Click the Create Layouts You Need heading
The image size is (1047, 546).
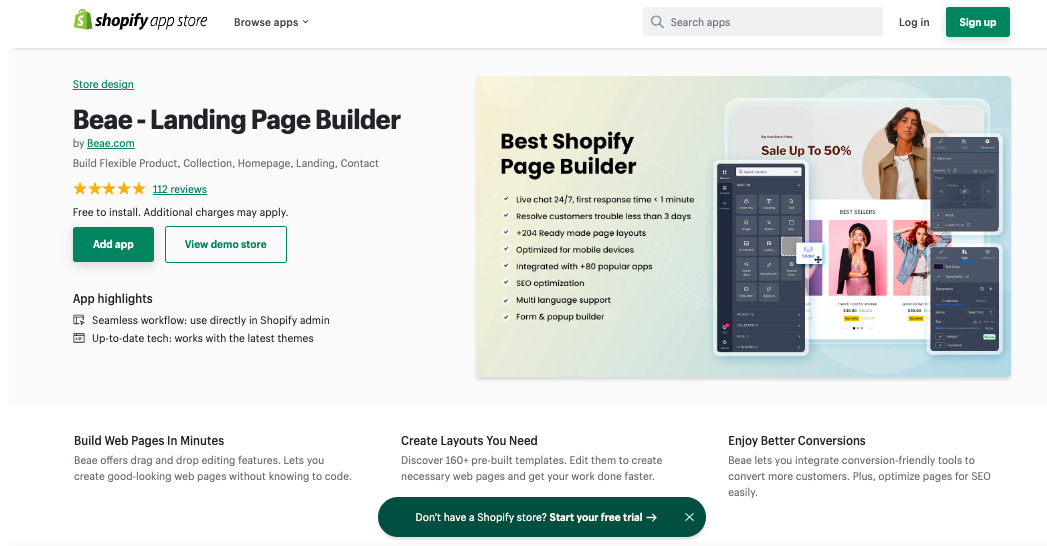[469, 441]
